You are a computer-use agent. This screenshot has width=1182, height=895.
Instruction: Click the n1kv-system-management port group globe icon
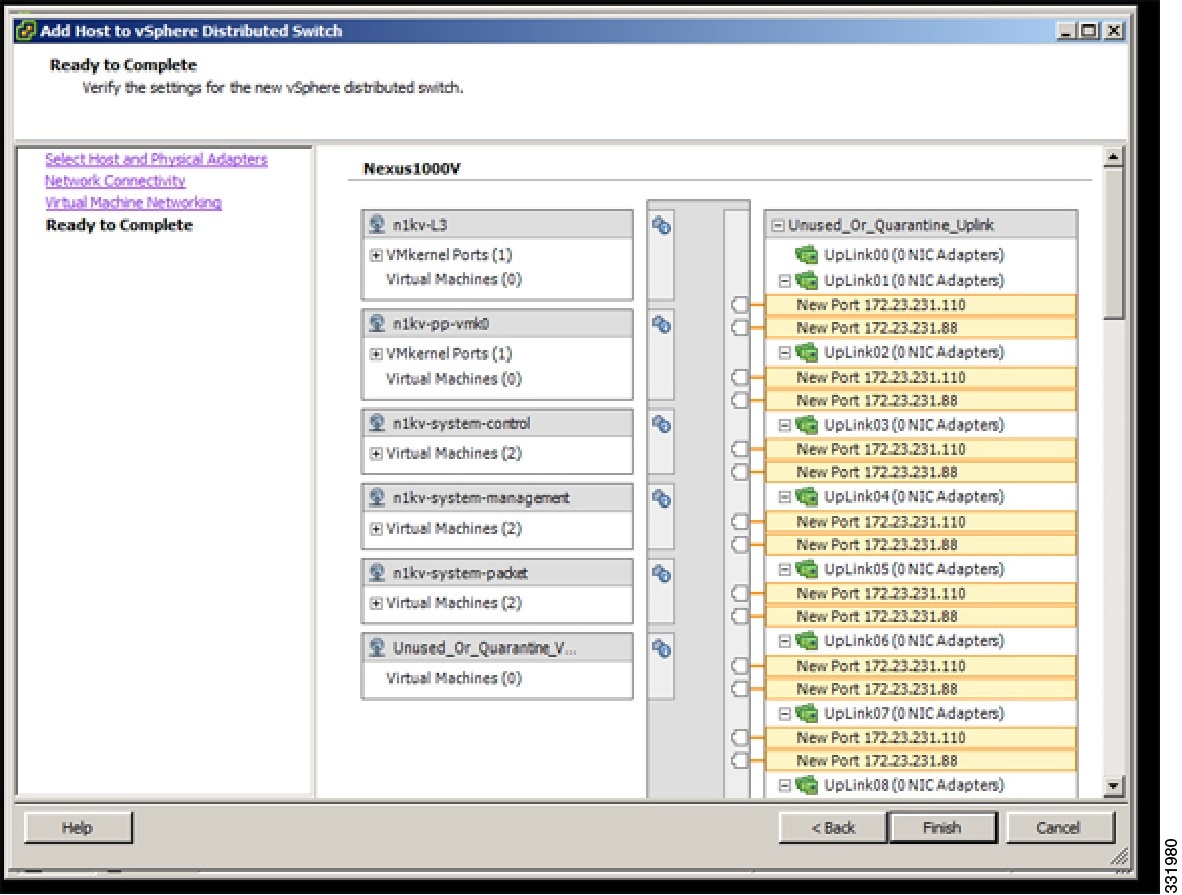coord(377,498)
